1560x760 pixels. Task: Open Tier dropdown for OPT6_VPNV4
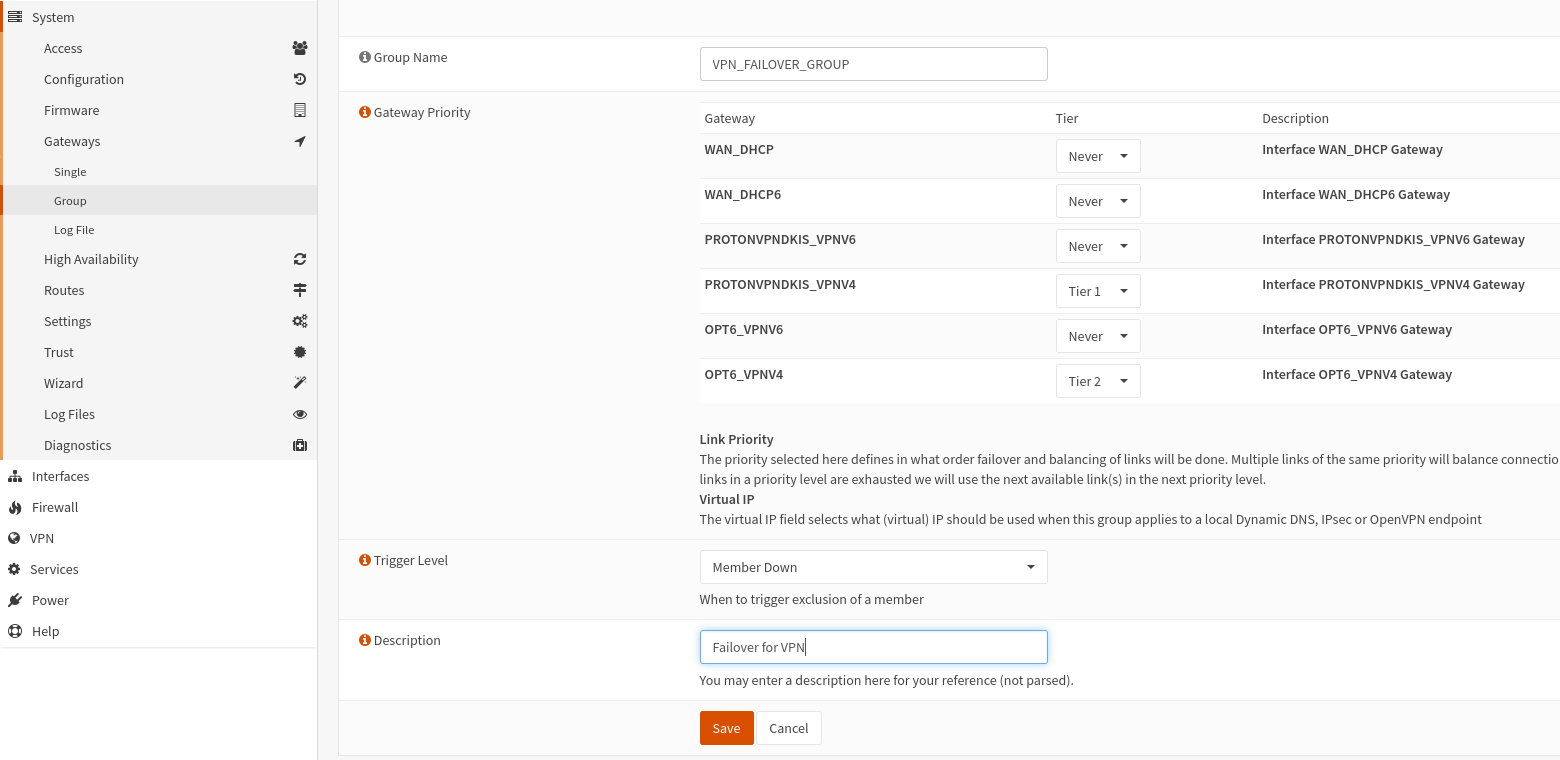1098,381
